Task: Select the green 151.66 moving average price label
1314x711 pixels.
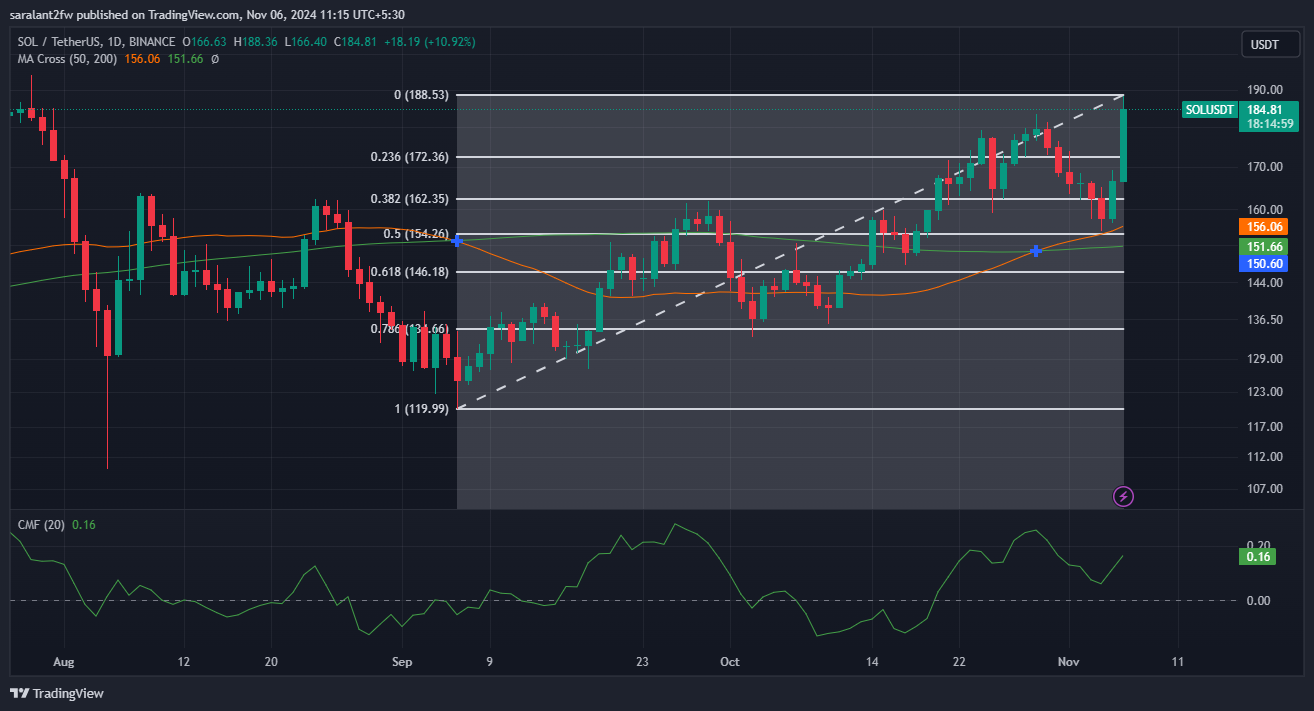Action: (1263, 246)
